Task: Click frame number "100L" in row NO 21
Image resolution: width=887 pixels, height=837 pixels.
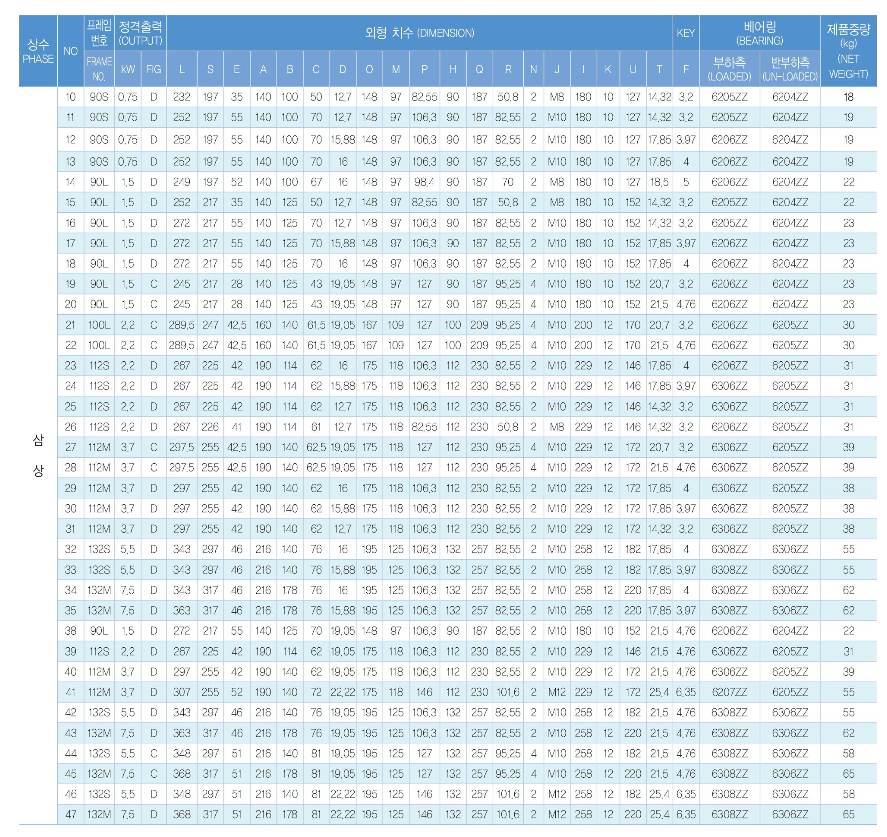Action: tap(99, 325)
